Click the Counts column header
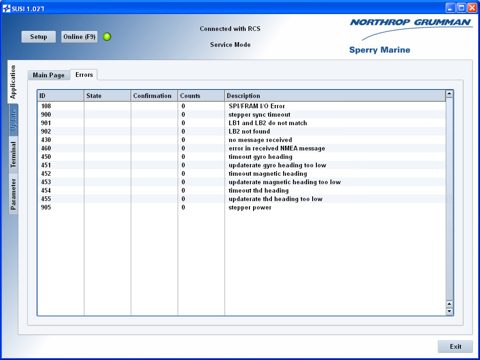Image resolution: width=480 pixels, height=360 pixels. 201,96
